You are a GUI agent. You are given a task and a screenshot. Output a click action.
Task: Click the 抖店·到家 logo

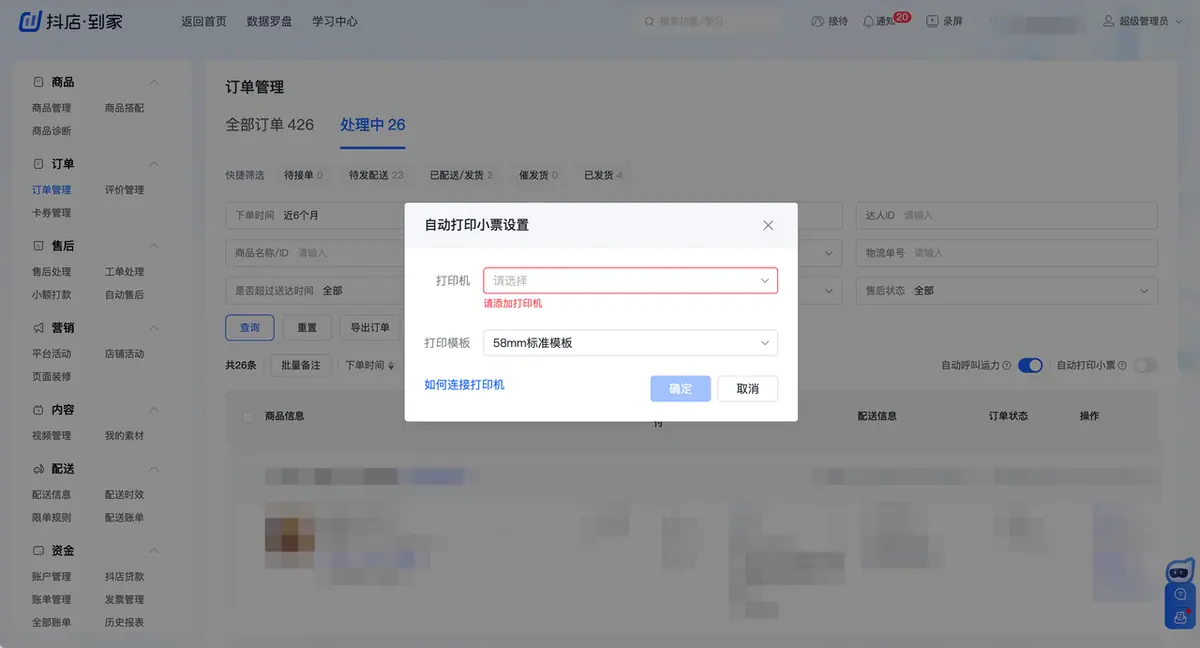[x=71, y=20]
